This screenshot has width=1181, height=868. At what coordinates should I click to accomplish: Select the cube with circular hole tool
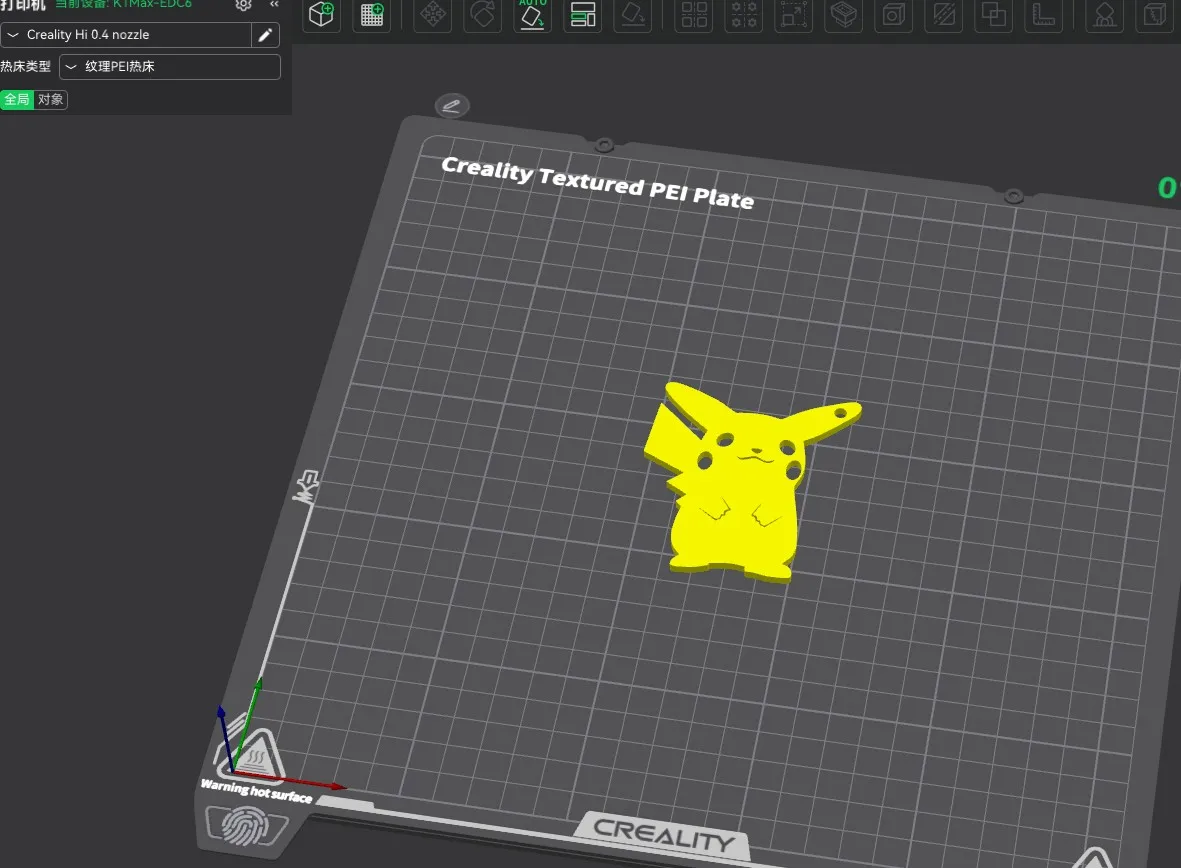click(x=894, y=14)
